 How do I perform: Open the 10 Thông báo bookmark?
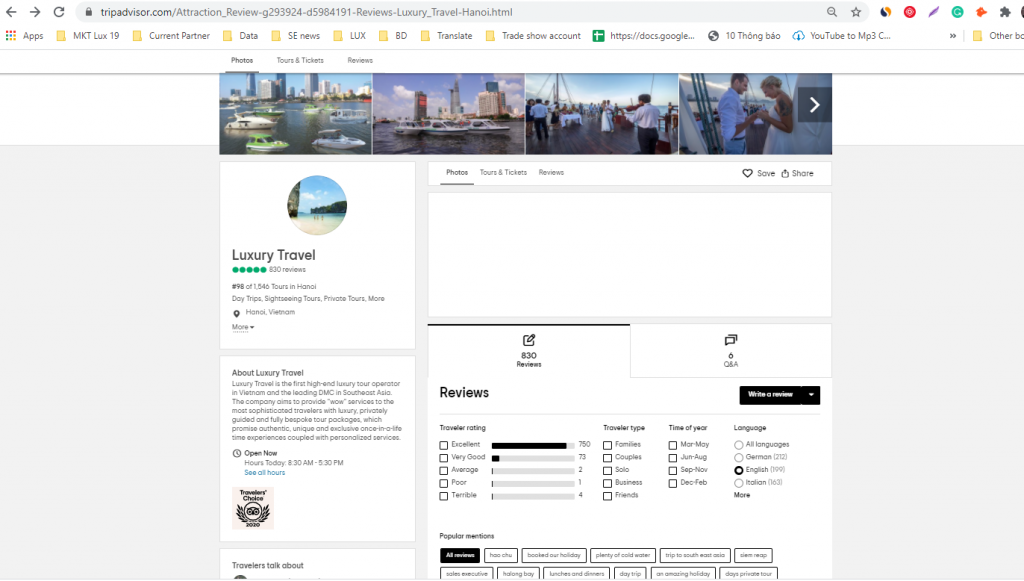tap(744, 35)
